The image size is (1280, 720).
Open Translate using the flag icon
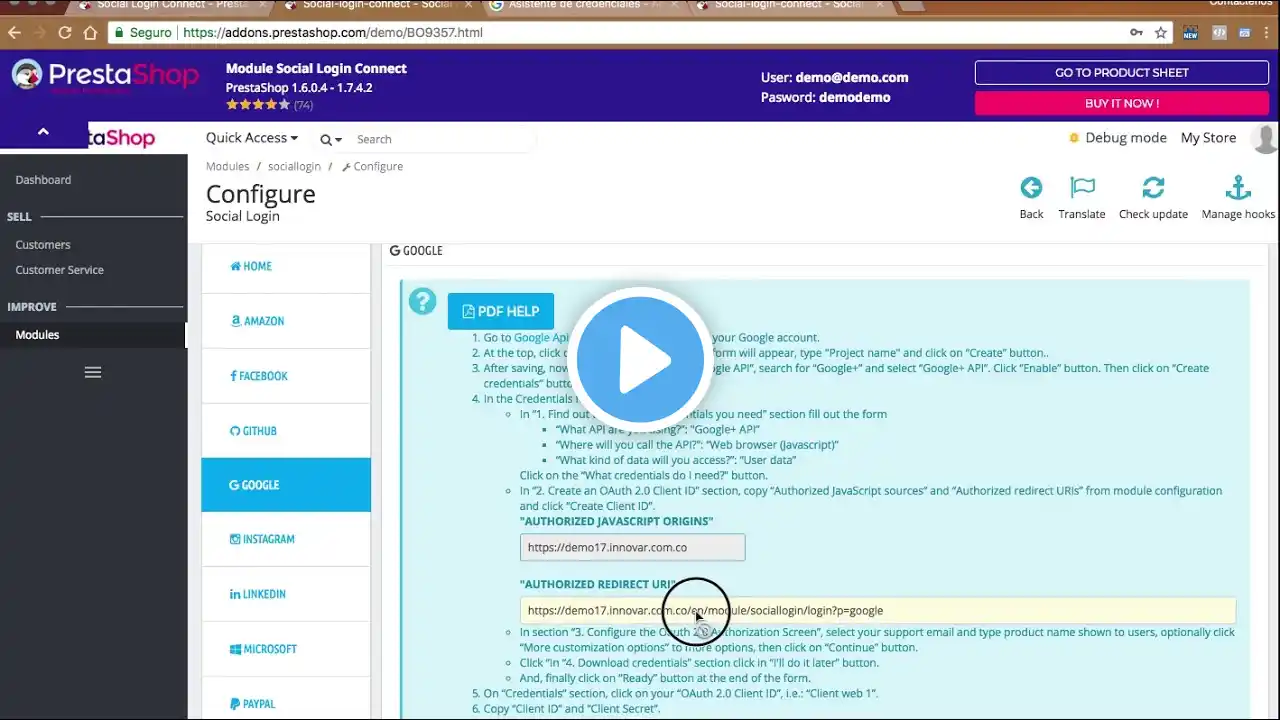1082,187
